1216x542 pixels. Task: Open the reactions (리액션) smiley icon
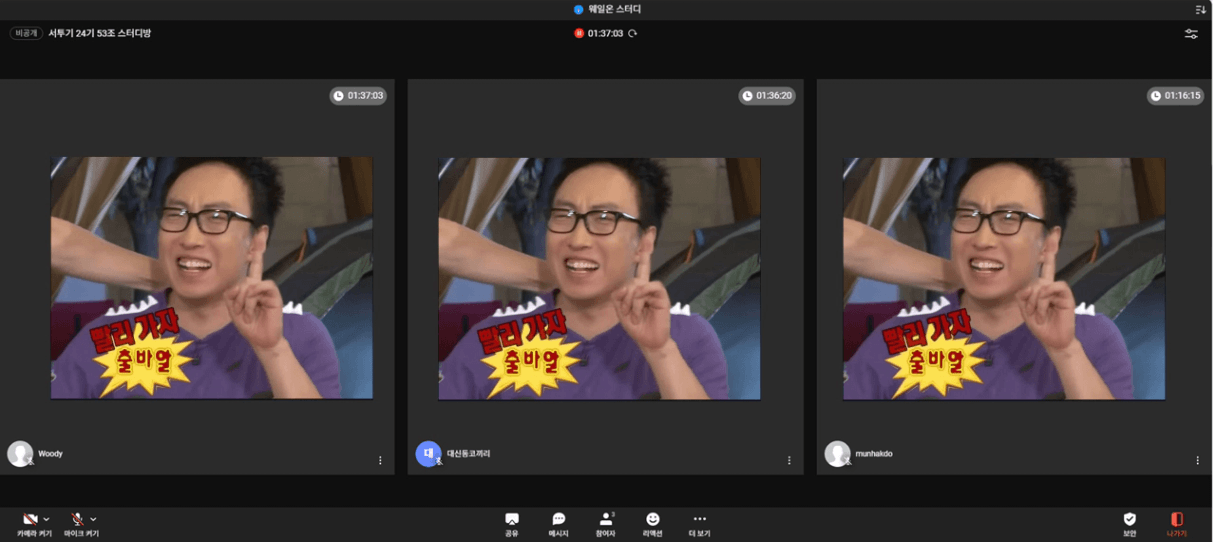click(x=653, y=520)
